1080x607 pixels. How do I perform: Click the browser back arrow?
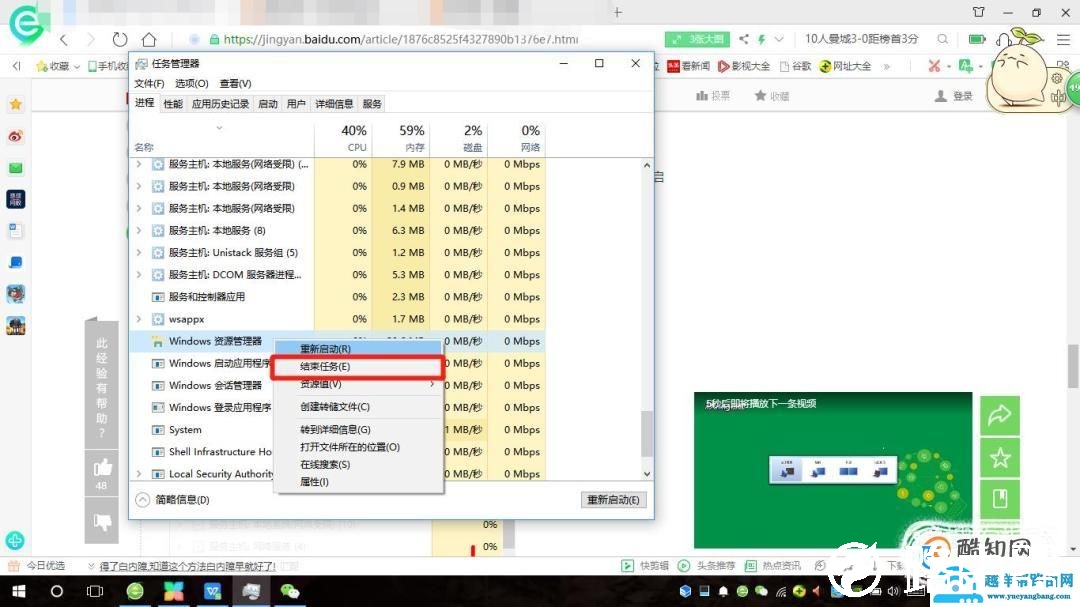tap(64, 39)
